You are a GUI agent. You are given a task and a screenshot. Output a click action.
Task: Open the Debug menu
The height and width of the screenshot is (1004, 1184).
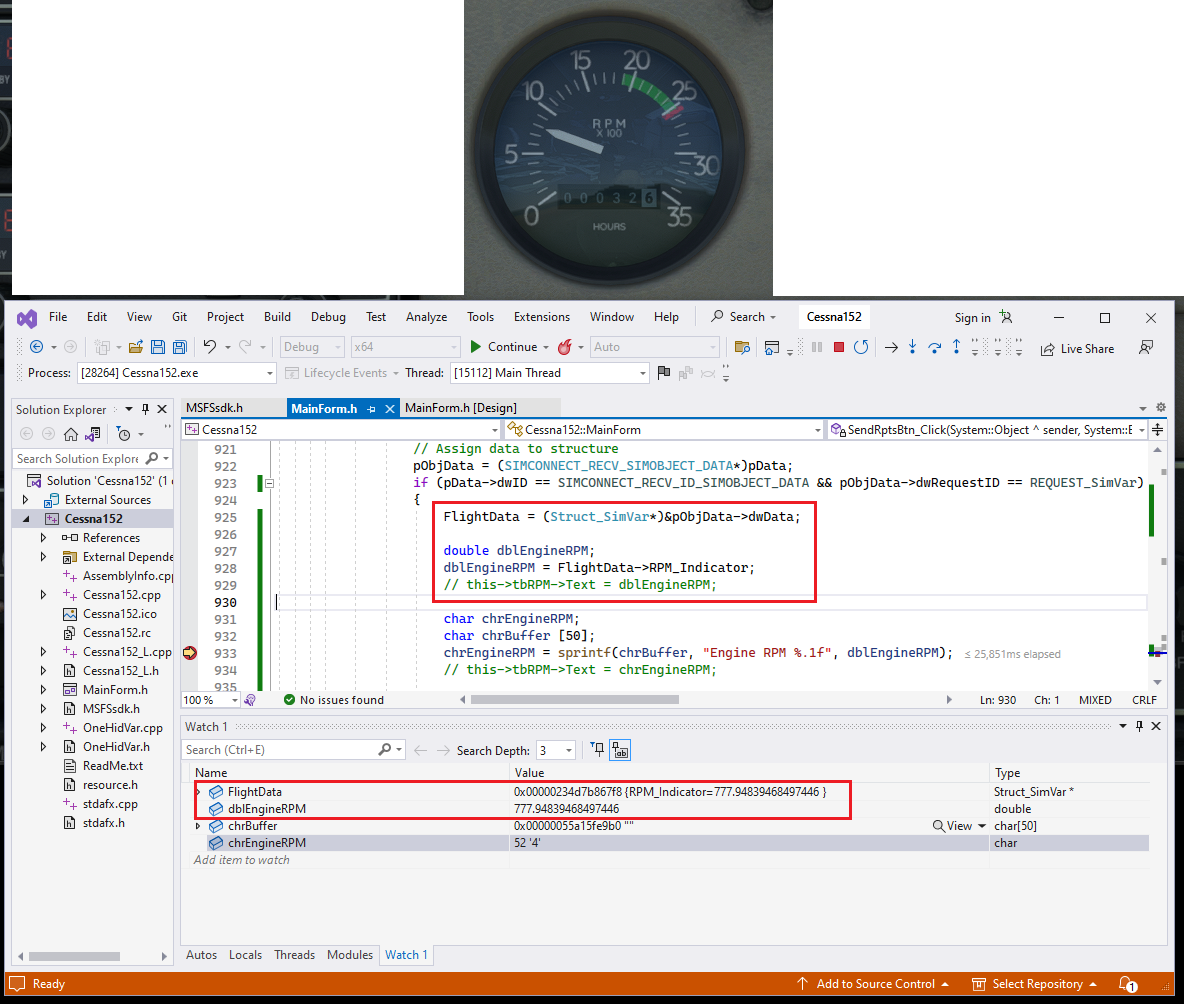328,317
